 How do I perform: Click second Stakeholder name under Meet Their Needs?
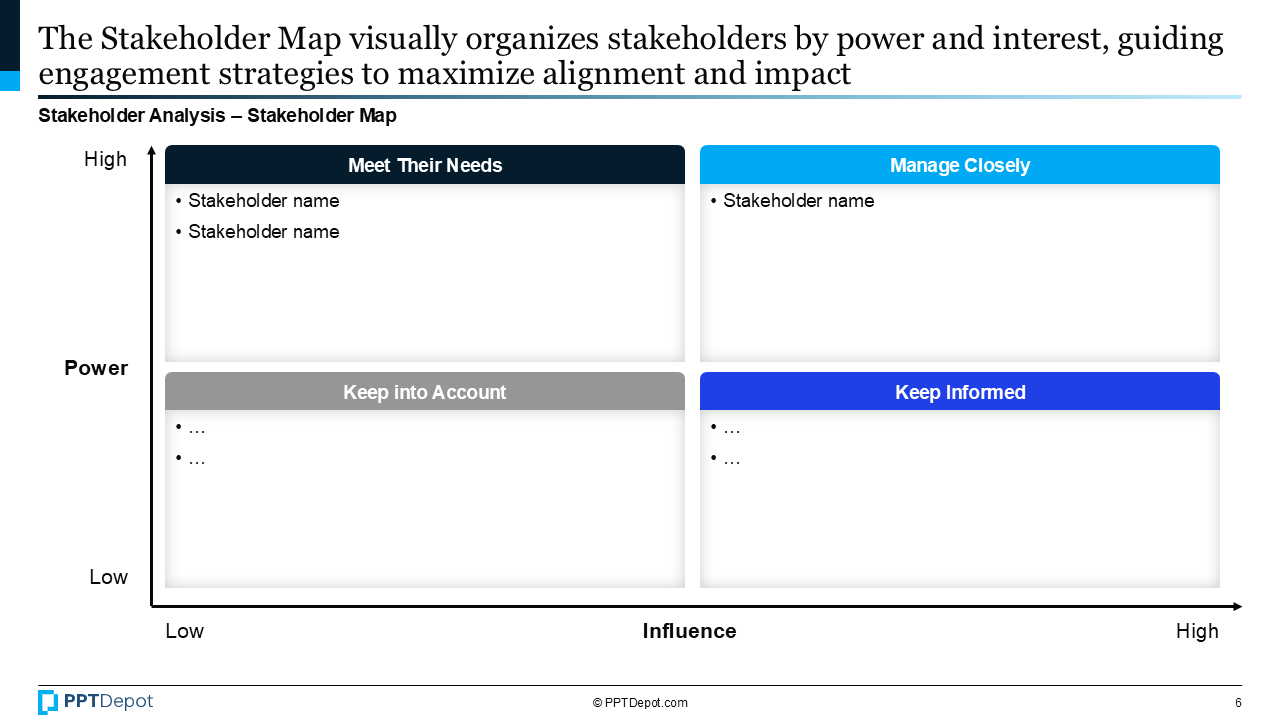tap(264, 232)
